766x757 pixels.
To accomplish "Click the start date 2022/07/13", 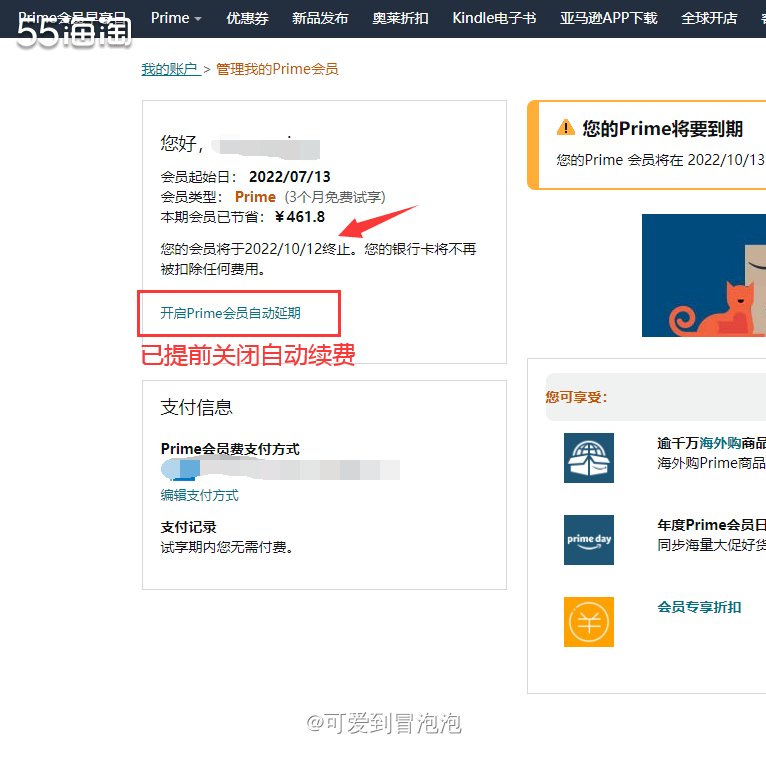I will tap(290, 176).
